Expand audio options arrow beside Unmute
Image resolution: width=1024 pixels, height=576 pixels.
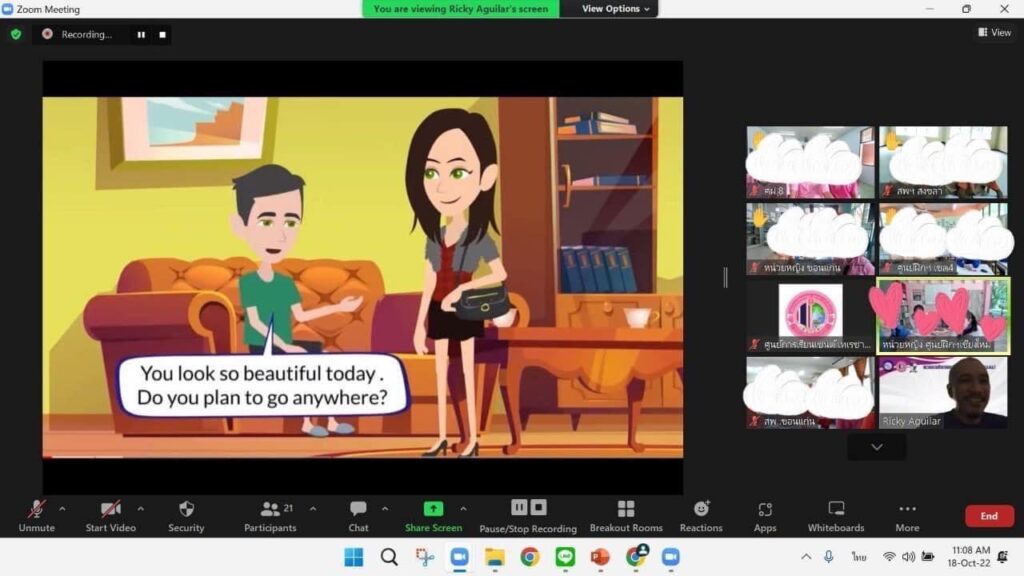(62, 508)
